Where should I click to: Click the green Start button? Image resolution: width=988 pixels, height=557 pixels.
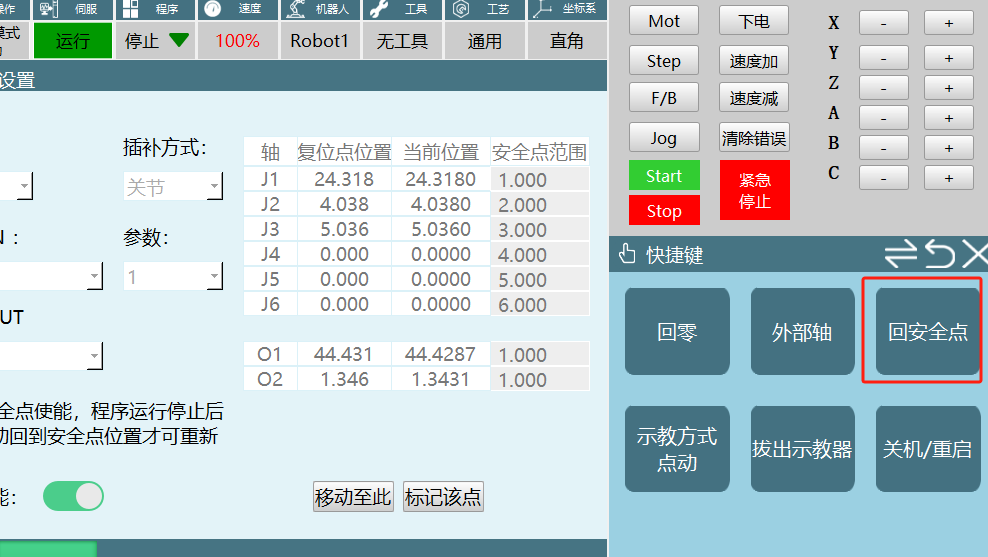coord(664,176)
